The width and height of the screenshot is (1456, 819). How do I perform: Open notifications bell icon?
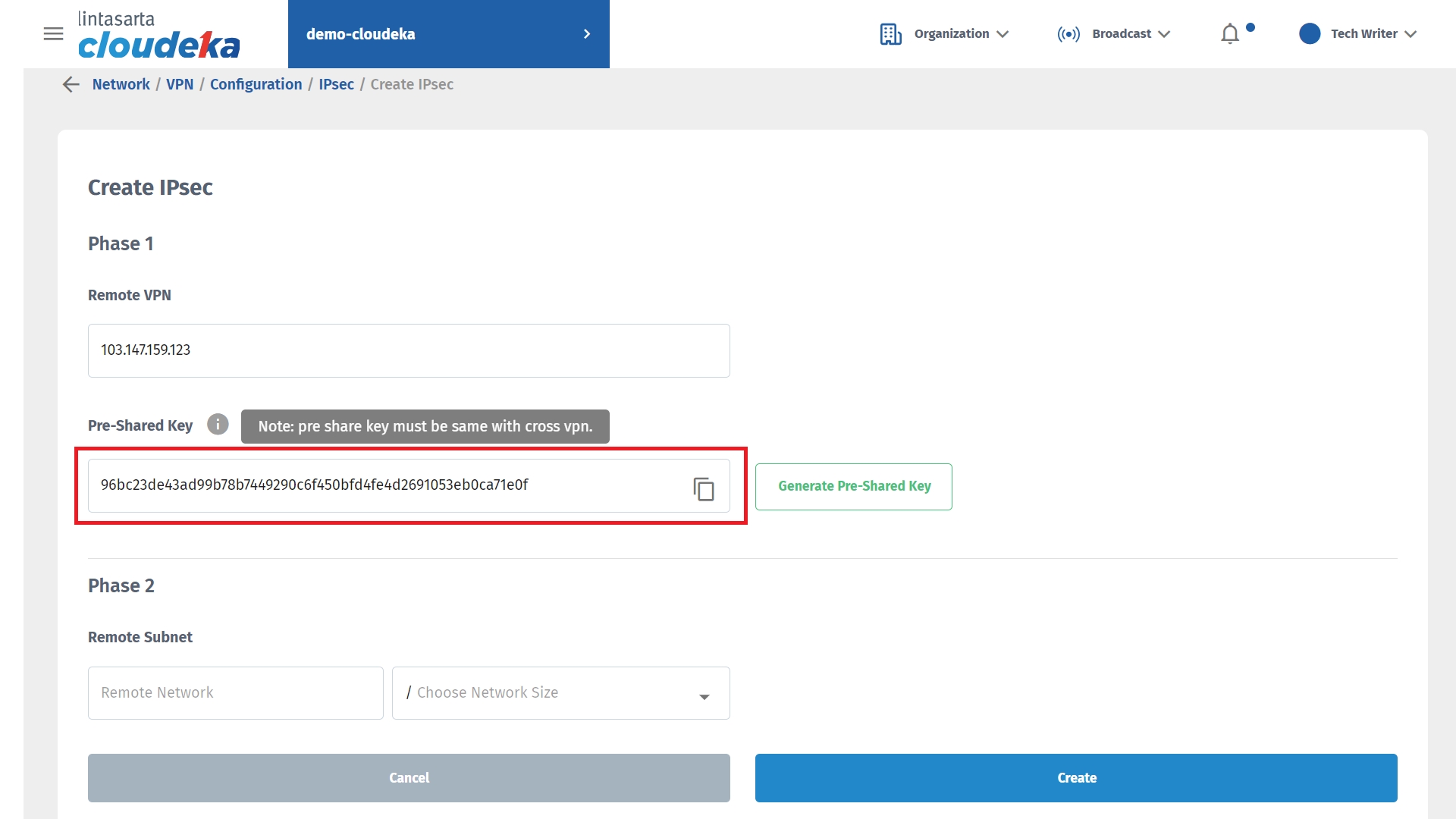tap(1230, 34)
